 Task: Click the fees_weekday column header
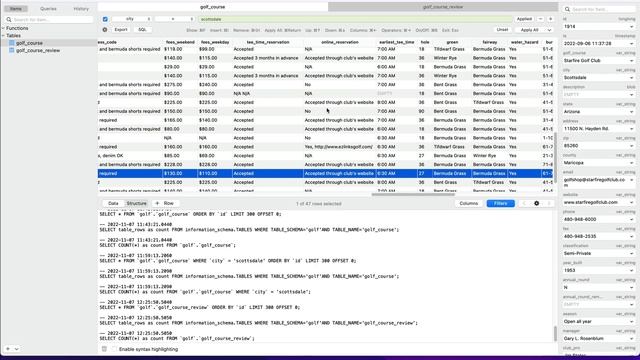(215, 42)
